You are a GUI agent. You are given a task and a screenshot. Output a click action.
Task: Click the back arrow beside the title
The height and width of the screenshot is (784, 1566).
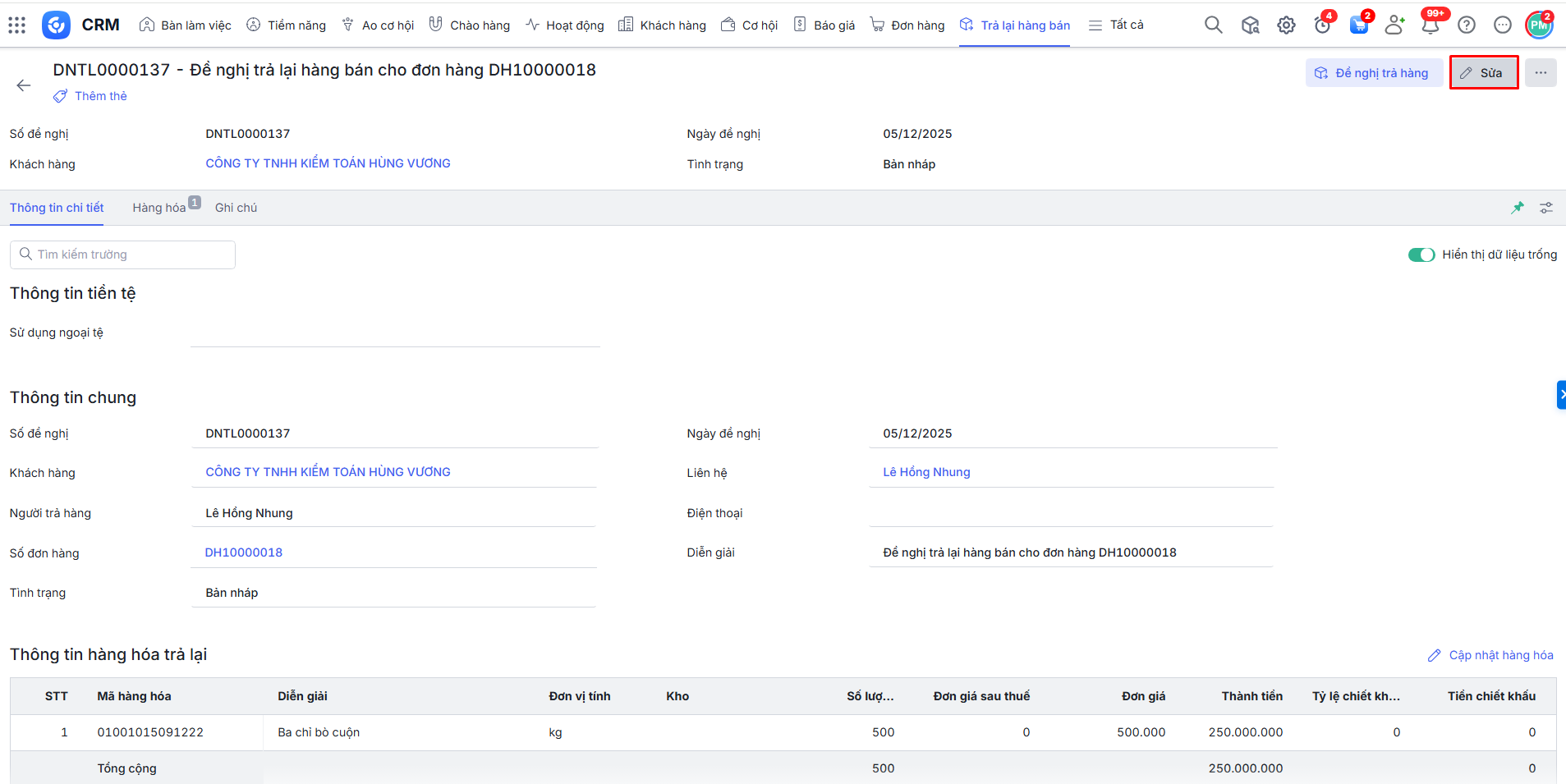pyautogui.click(x=24, y=85)
